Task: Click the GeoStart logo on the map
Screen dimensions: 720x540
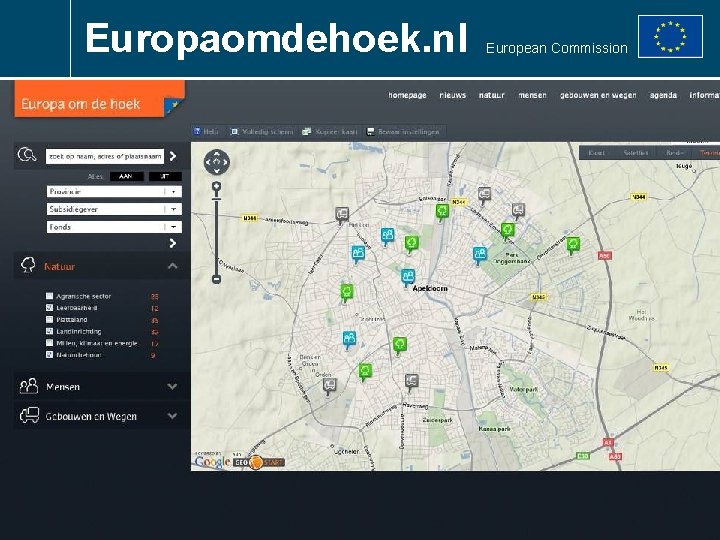Action: pyautogui.click(x=259, y=462)
